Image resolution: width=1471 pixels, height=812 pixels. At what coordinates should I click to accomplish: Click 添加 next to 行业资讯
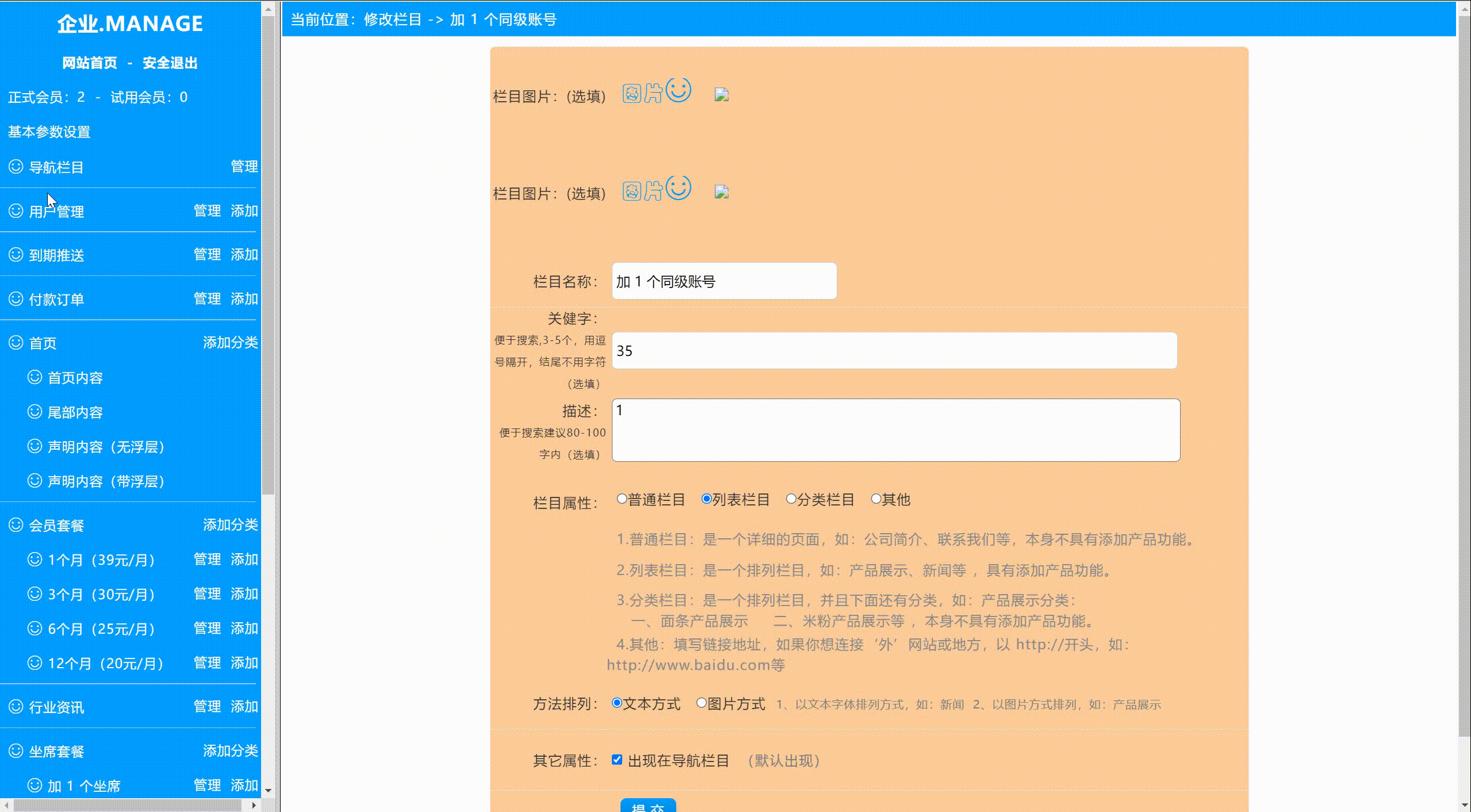[x=244, y=706]
